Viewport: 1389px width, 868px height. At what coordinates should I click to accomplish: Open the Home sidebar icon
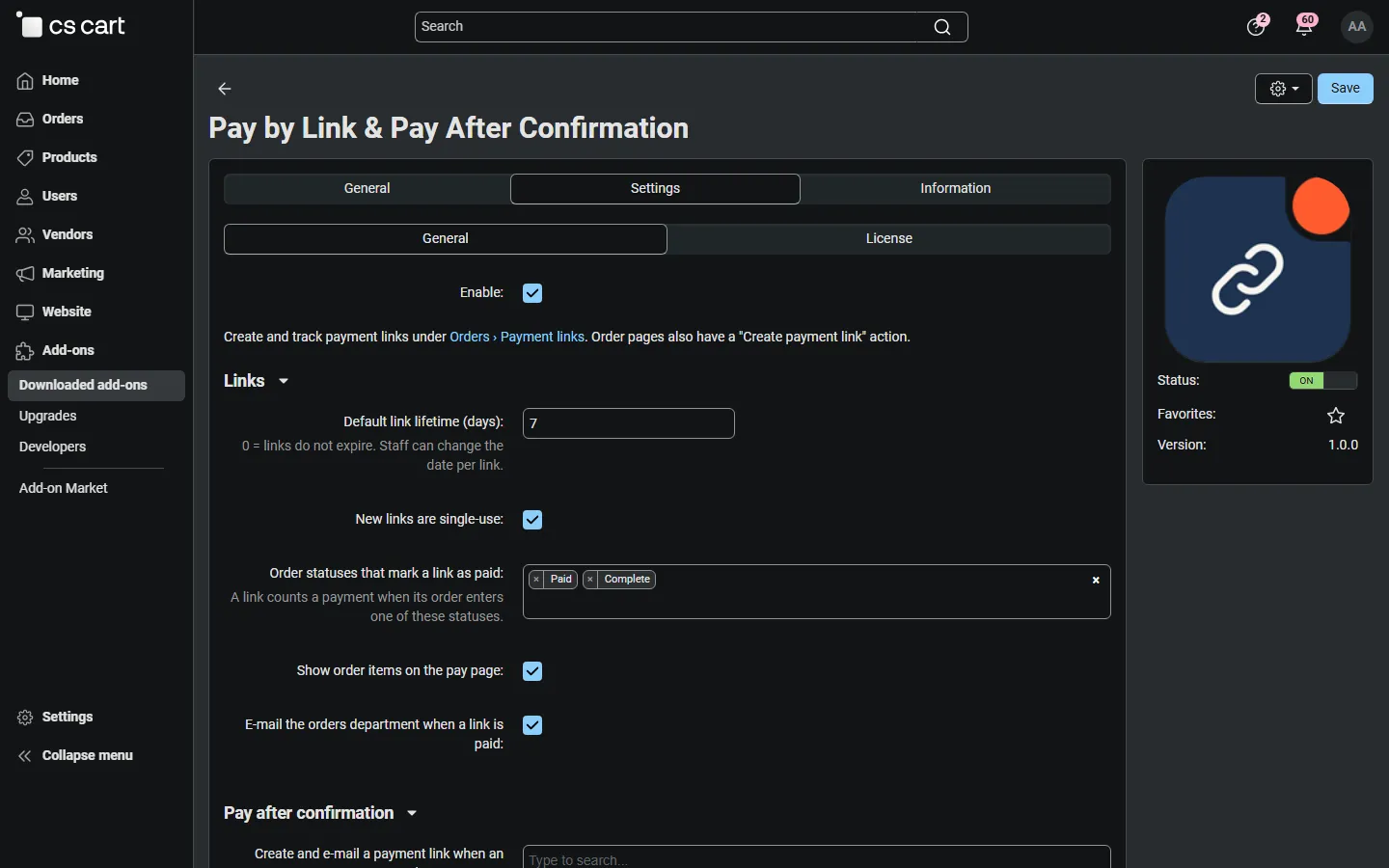click(x=25, y=81)
